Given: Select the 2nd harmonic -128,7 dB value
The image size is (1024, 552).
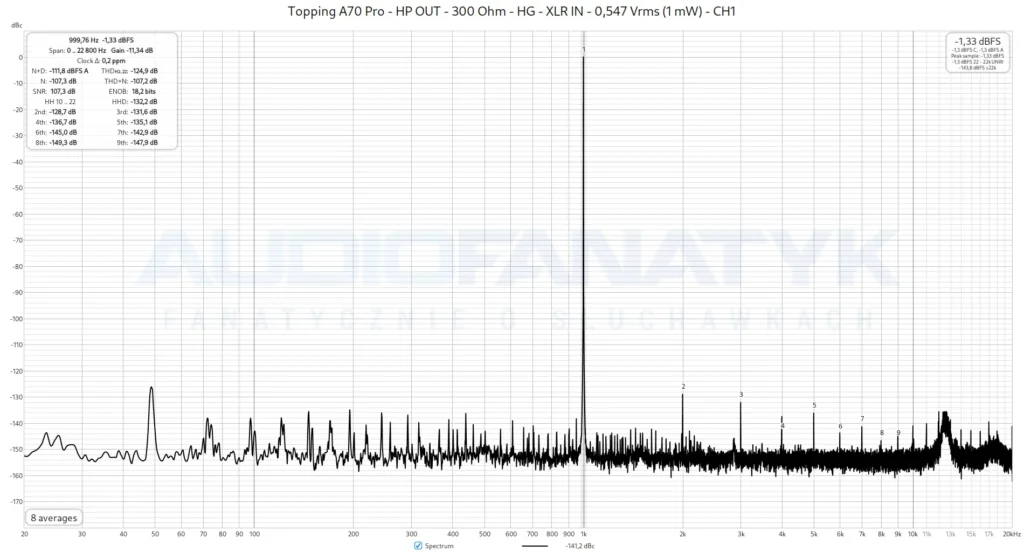Looking at the screenshot, I should click(63, 112).
